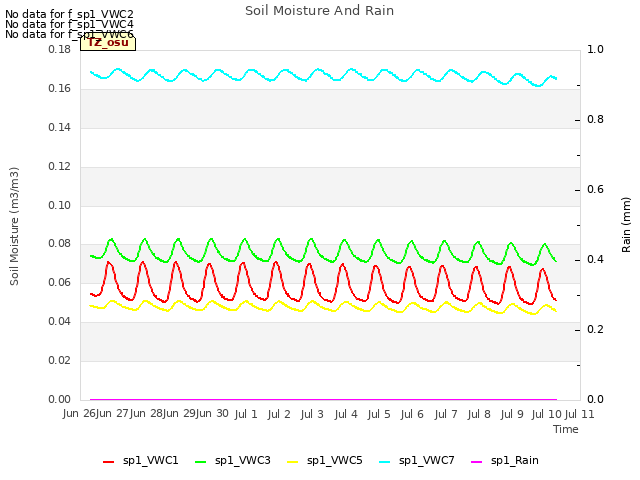The width and height of the screenshot is (640, 480).
Task: Click the 0.8 rain axis tick label
Action: click(595, 119)
